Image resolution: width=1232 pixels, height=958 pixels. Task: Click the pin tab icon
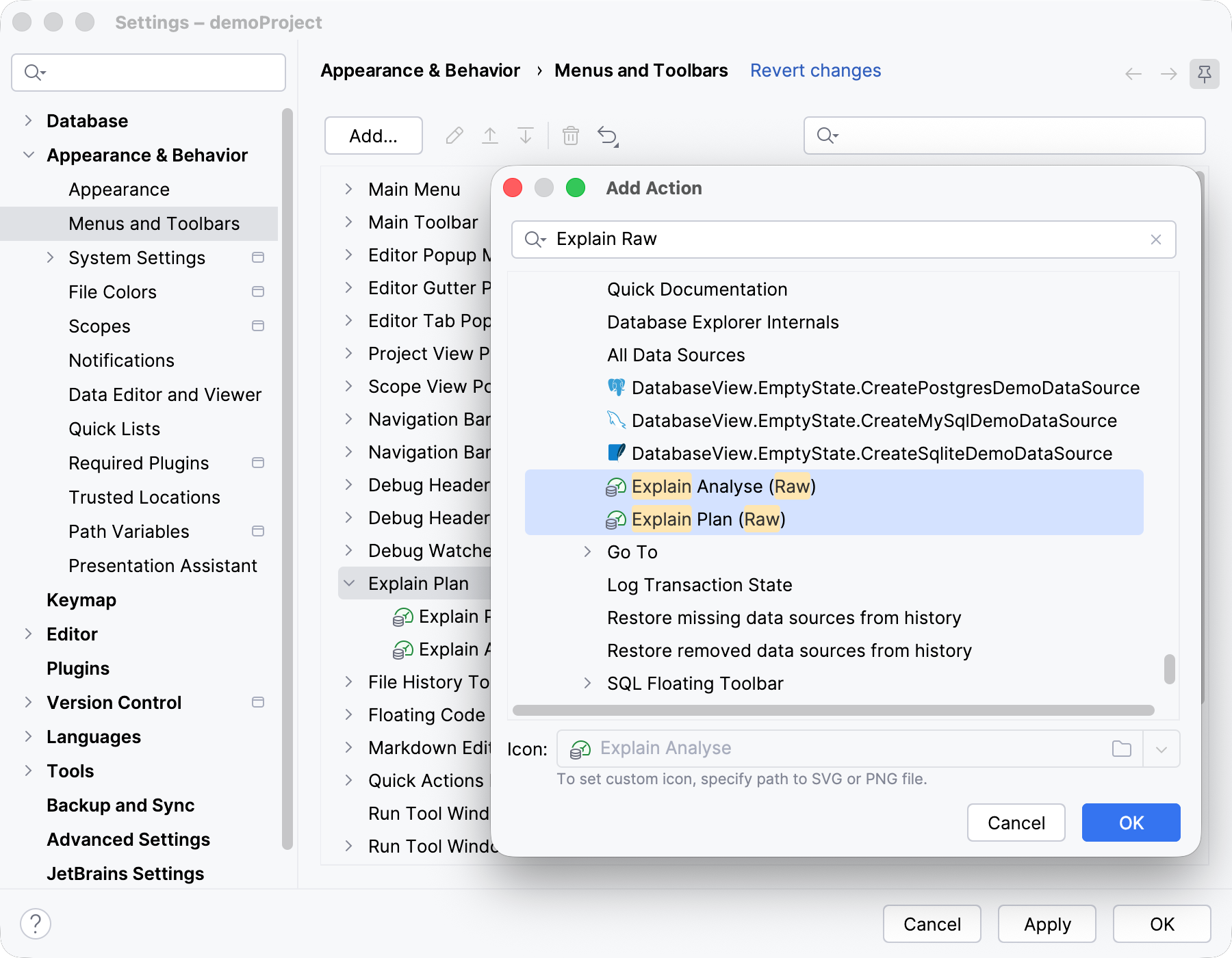(1205, 73)
